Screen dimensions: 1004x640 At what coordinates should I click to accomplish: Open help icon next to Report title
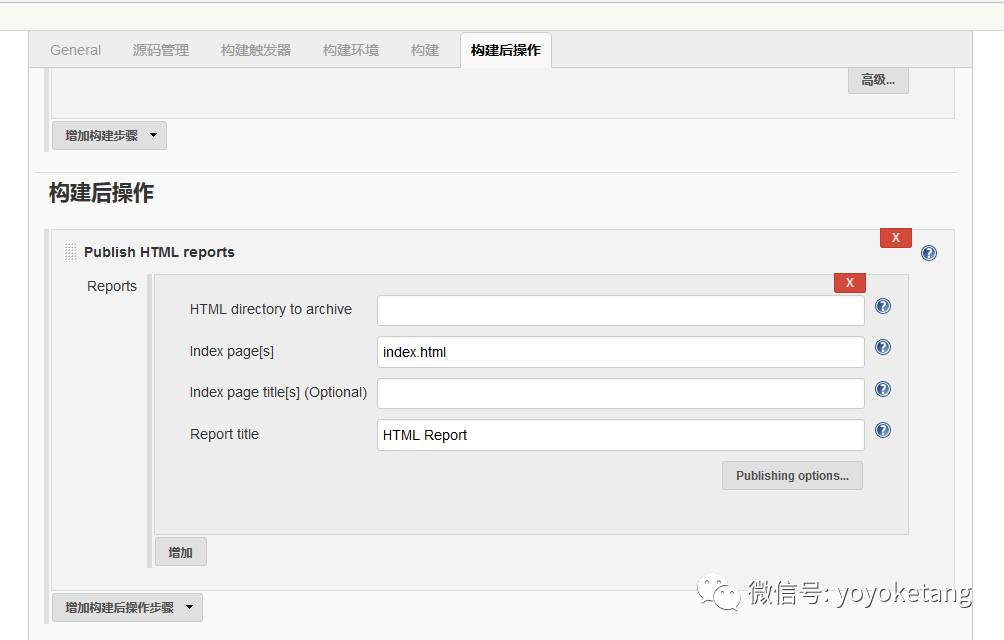coord(883,430)
